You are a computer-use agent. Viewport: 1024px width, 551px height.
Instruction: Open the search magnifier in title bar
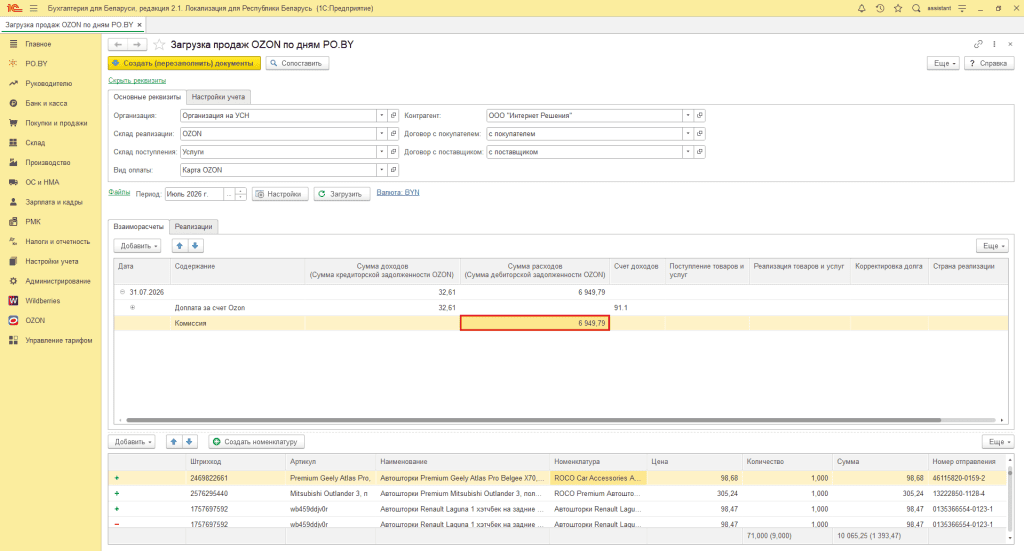click(x=916, y=8)
